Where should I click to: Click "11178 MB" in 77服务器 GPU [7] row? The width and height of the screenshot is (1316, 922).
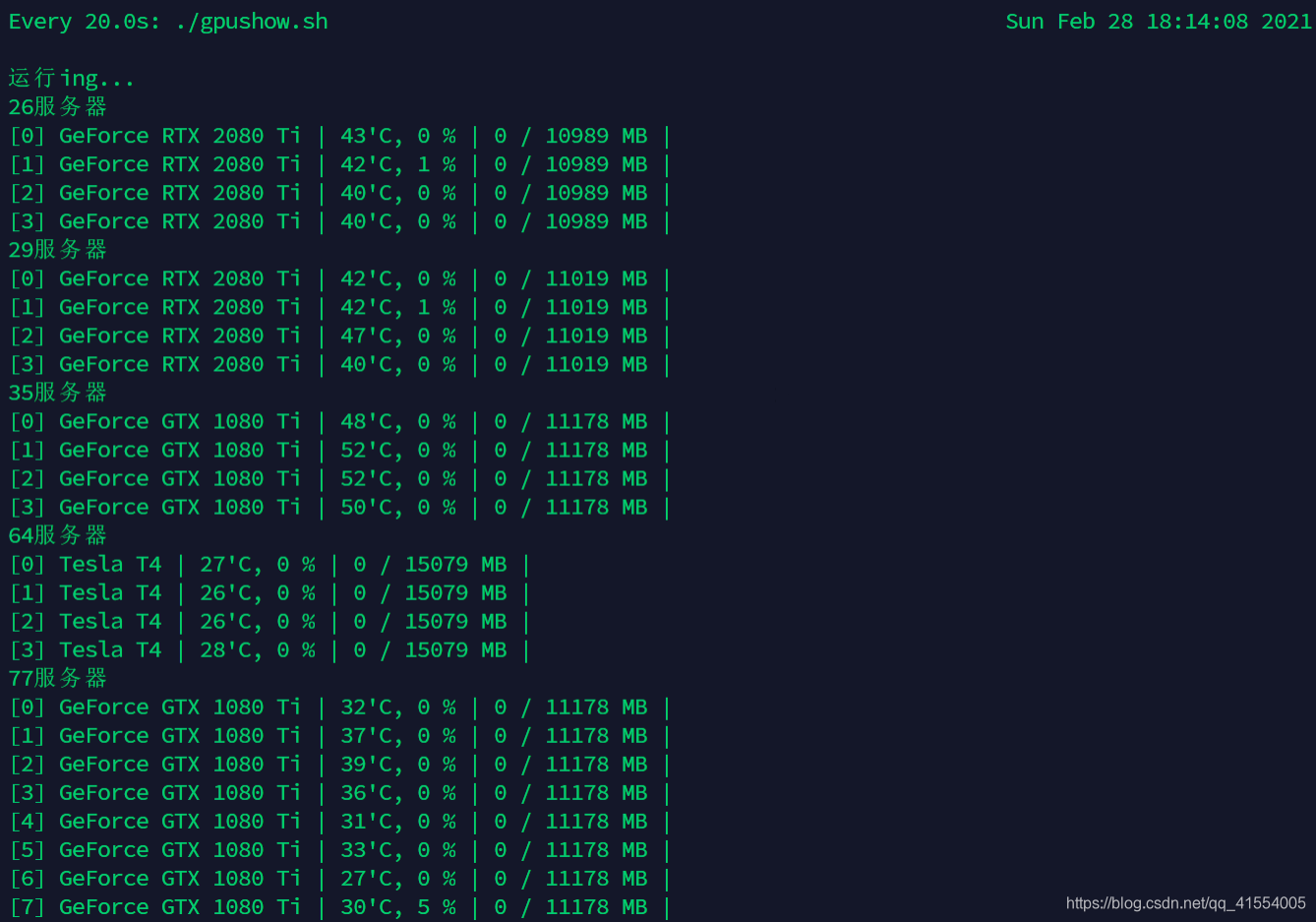(x=596, y=906)
